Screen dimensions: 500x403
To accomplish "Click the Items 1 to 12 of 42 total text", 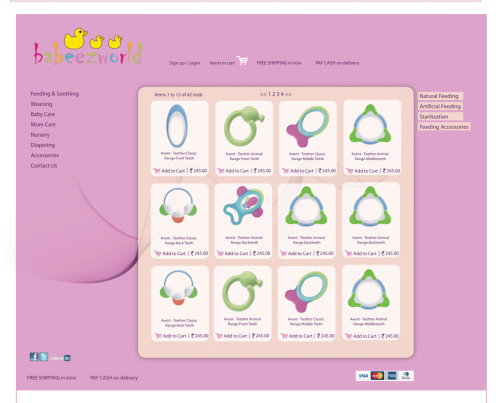I will [178, 95].
